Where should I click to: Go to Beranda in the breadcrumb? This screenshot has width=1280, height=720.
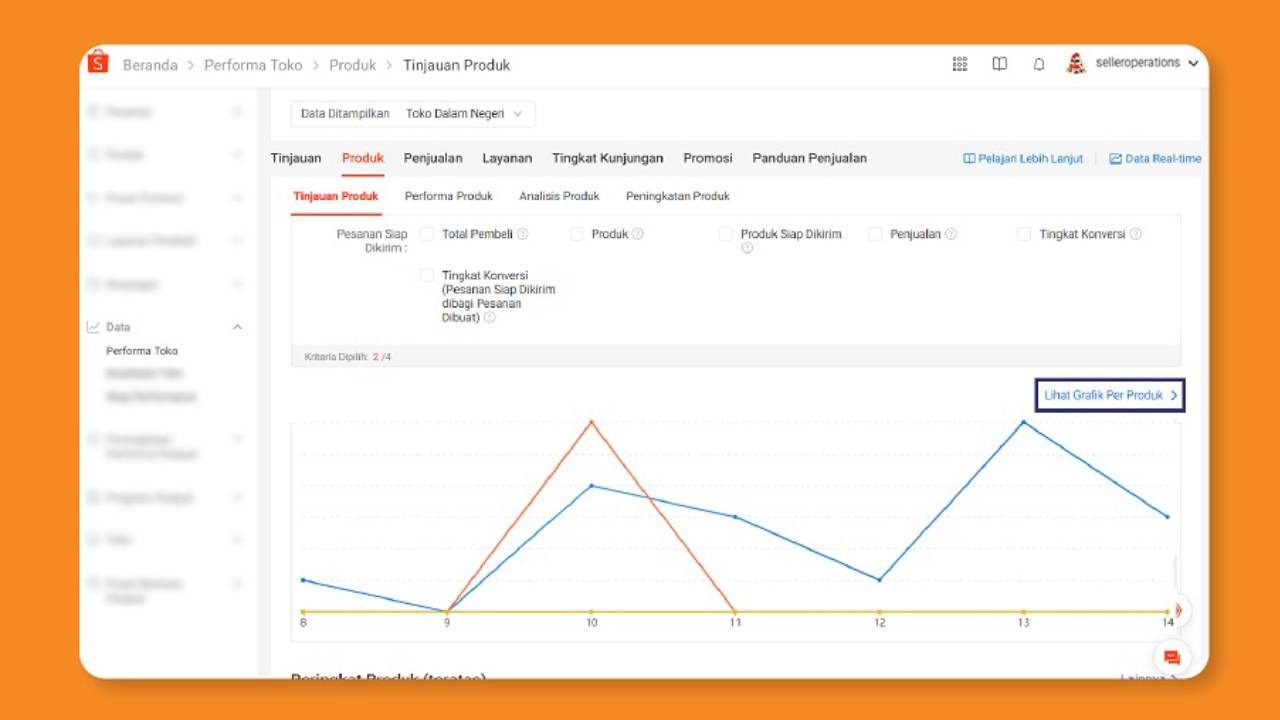[150, 65]
